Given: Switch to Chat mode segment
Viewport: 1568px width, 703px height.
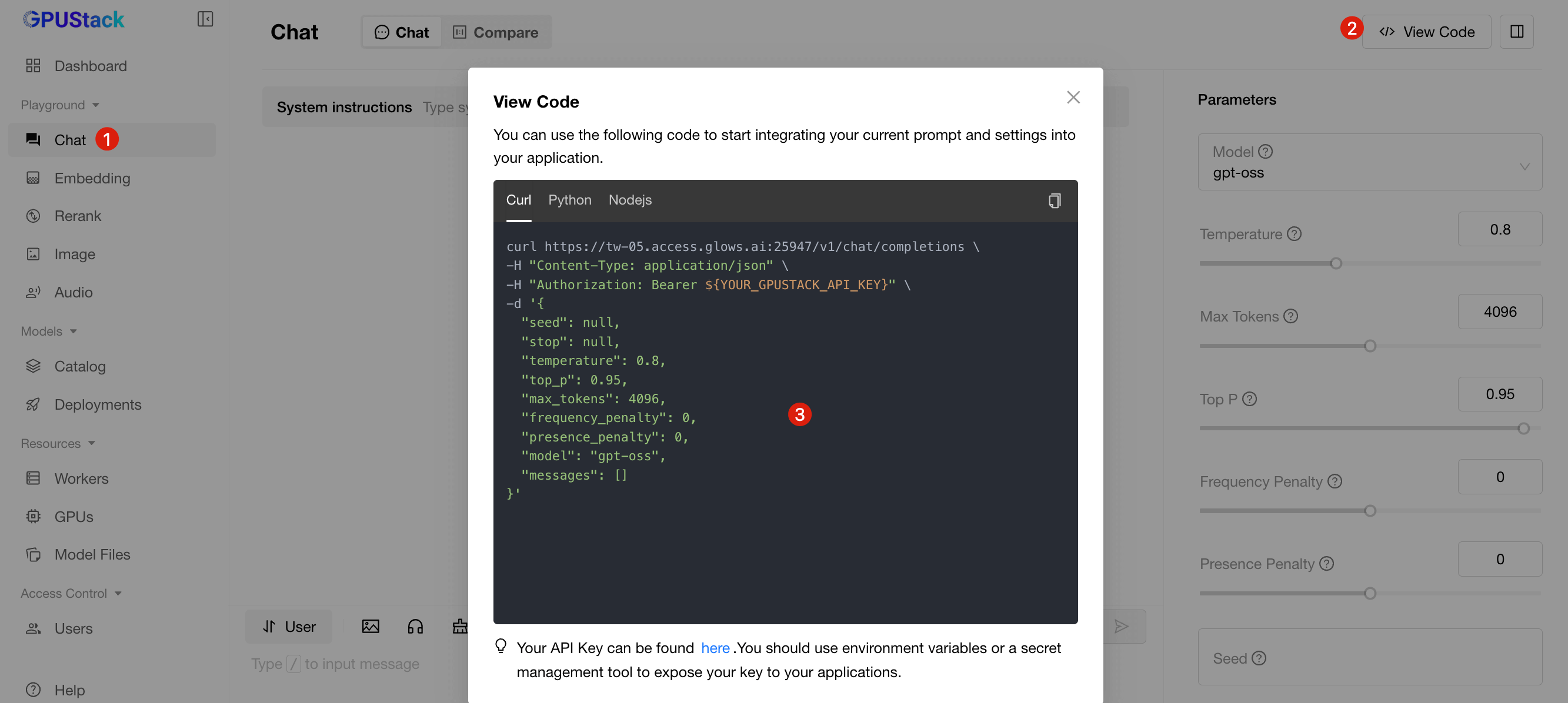Looking at the screenshot, I should 402,32.
